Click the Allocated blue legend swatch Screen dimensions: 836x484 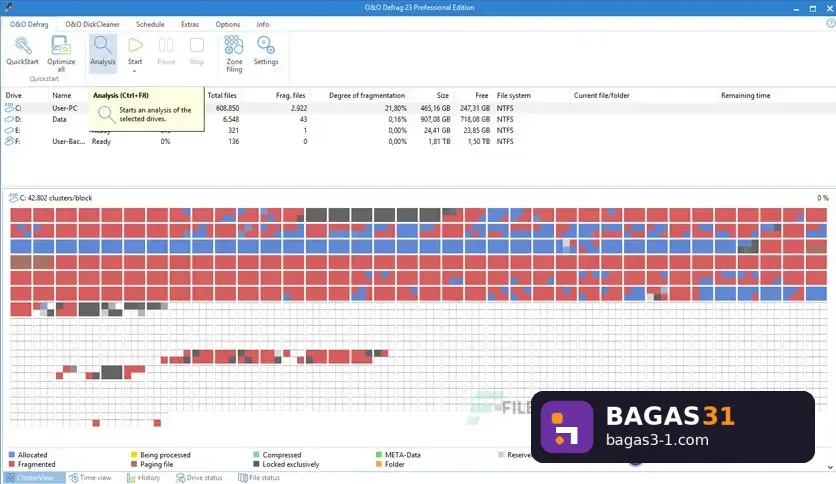12,455
